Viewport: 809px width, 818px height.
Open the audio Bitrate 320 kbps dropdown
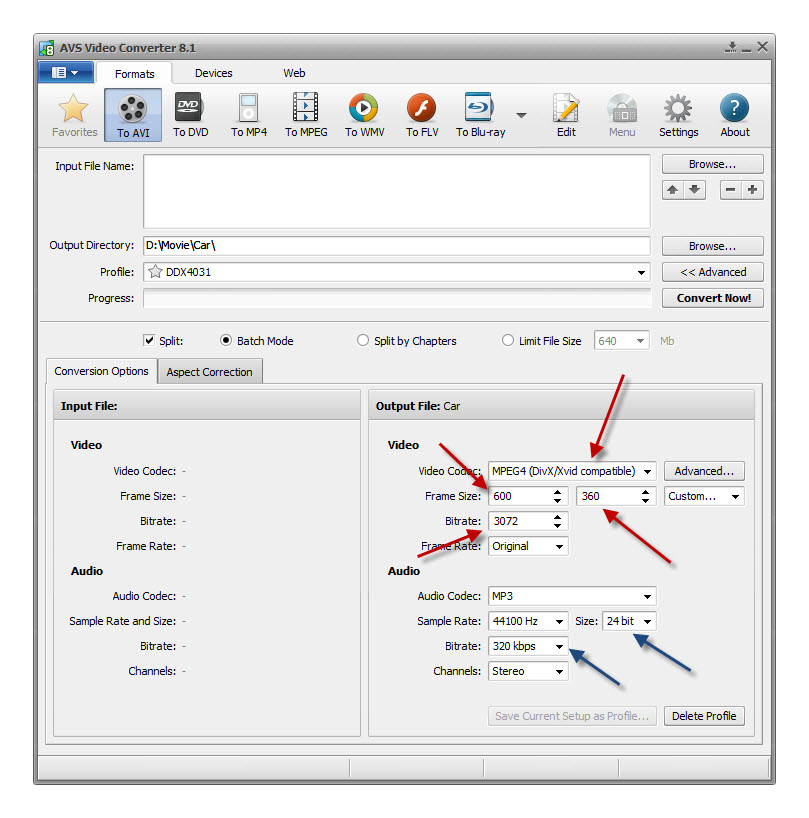[x=528, y=646]
